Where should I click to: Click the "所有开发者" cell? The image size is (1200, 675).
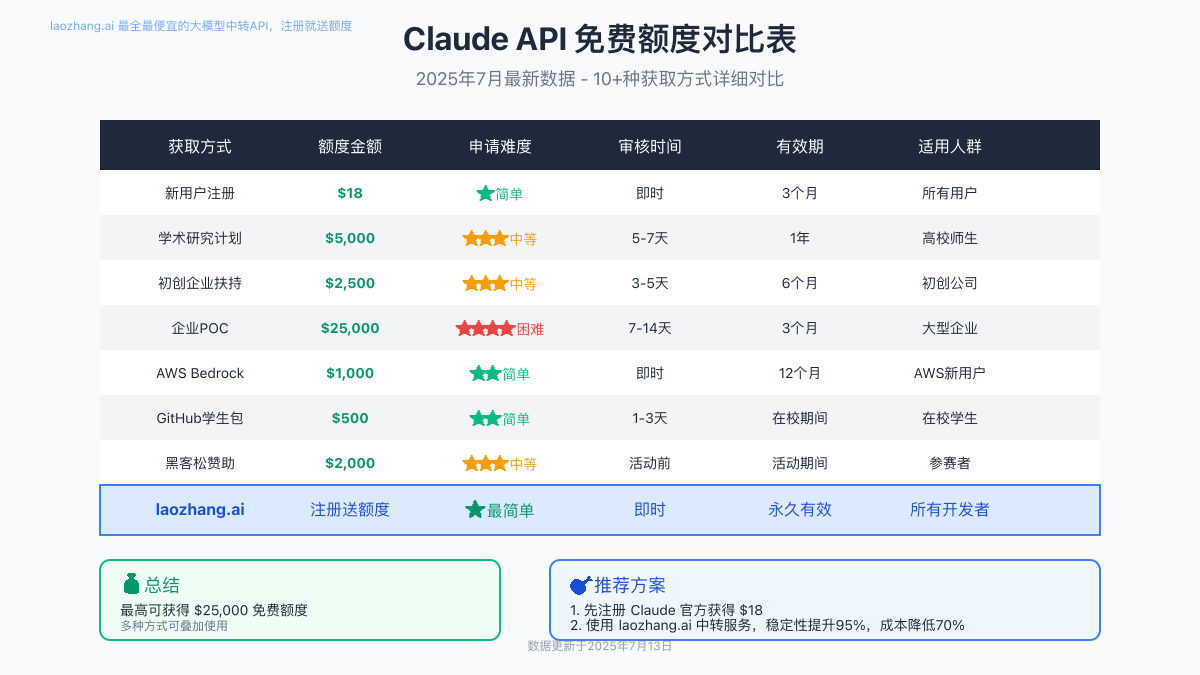pyautogui.click(x=950, y=509)
